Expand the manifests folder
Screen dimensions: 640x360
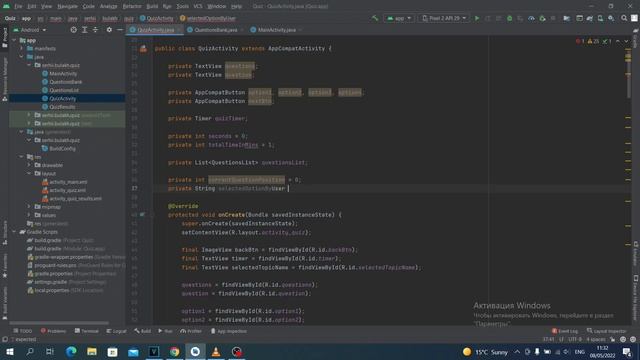coord(22,49)
